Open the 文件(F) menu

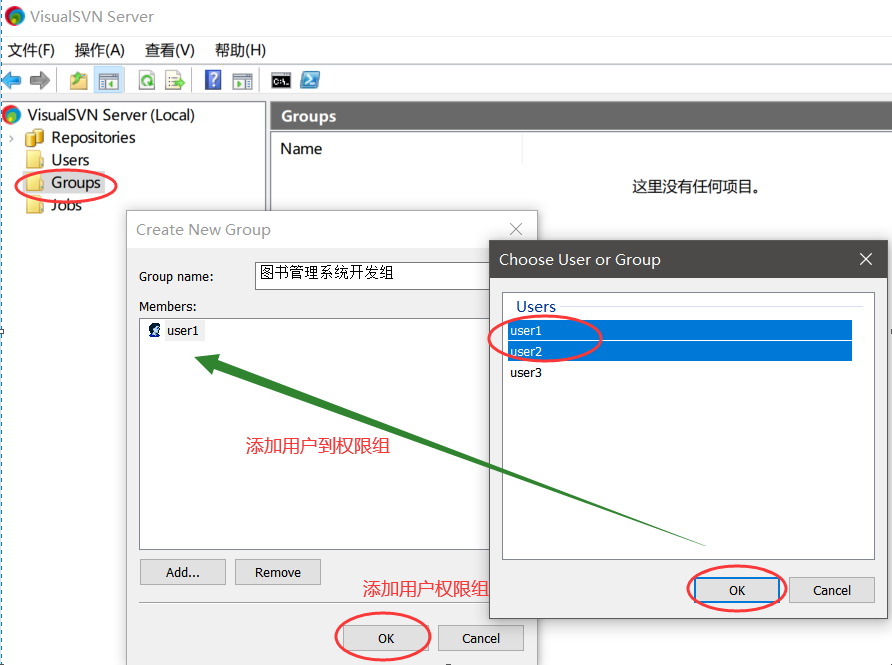click(31, 50)
